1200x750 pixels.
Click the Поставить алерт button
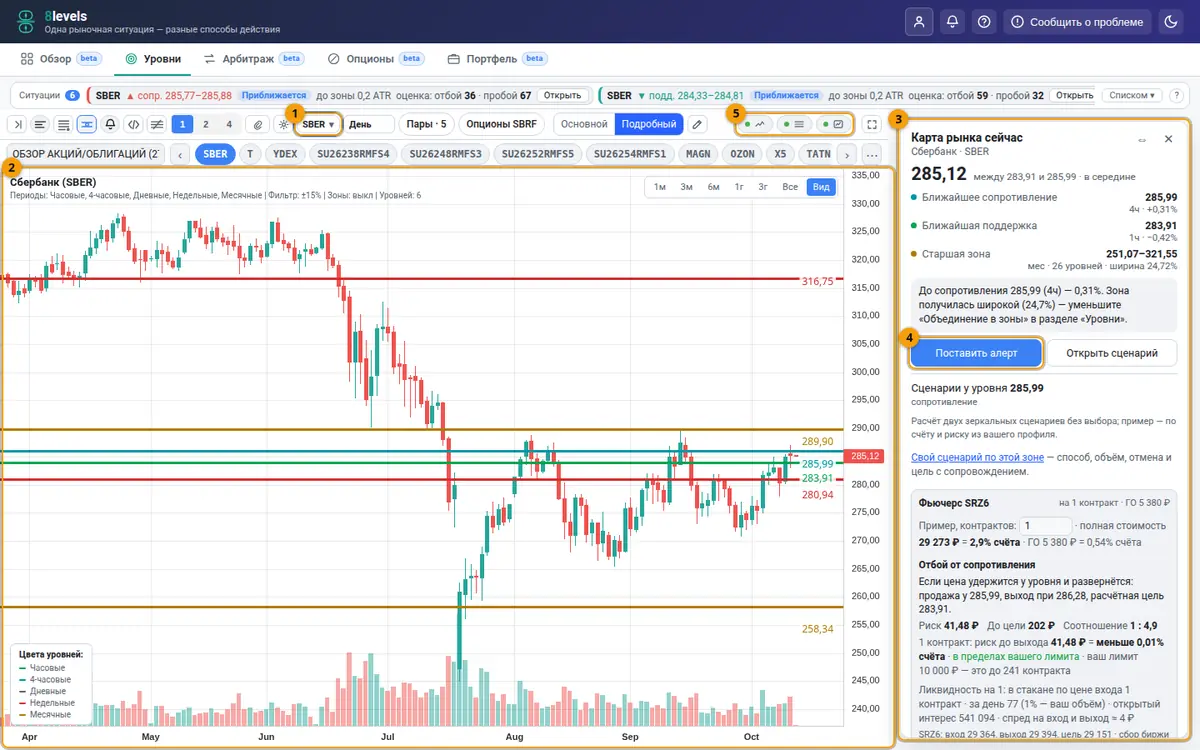point(976,353)
